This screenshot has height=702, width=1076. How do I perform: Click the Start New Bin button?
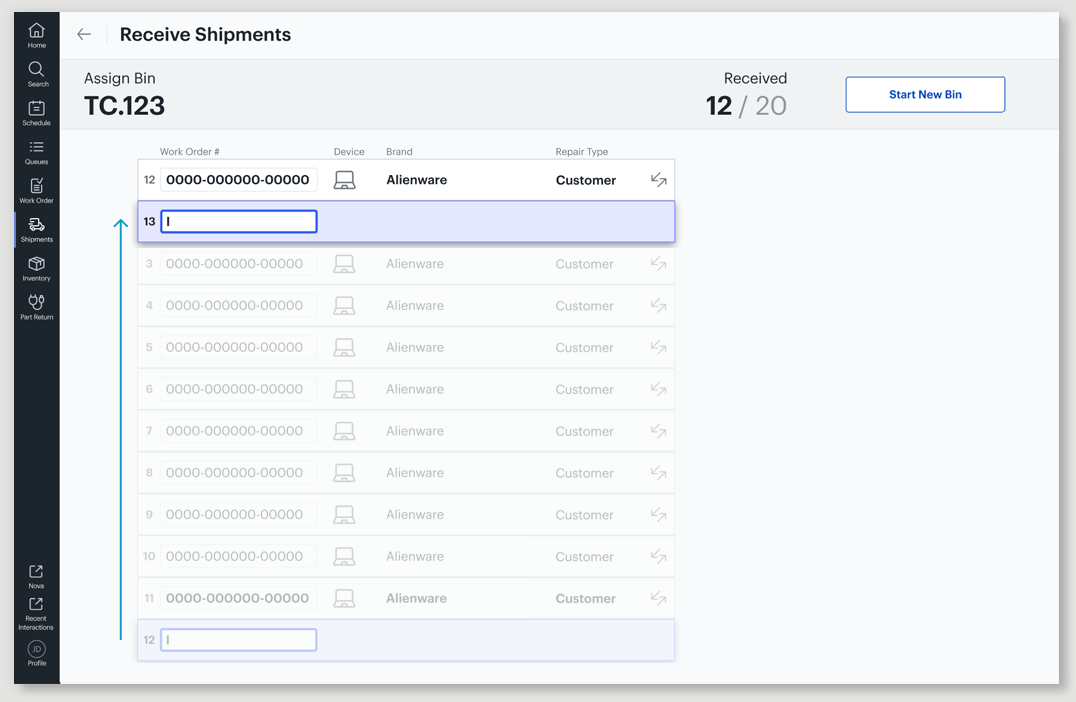click(x=925, y=95)
